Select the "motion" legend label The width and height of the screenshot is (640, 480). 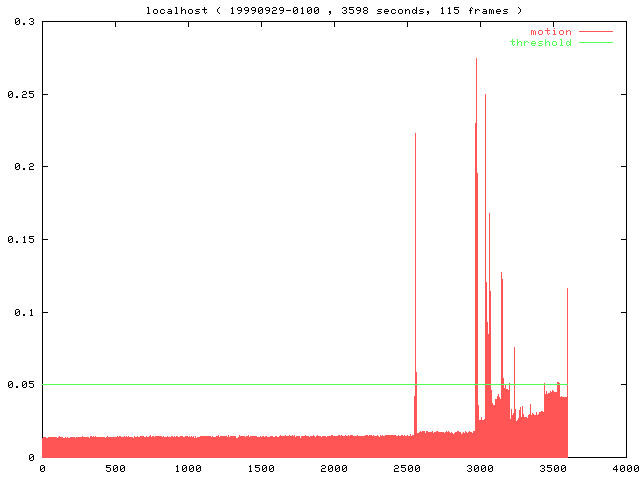(551, 32)
